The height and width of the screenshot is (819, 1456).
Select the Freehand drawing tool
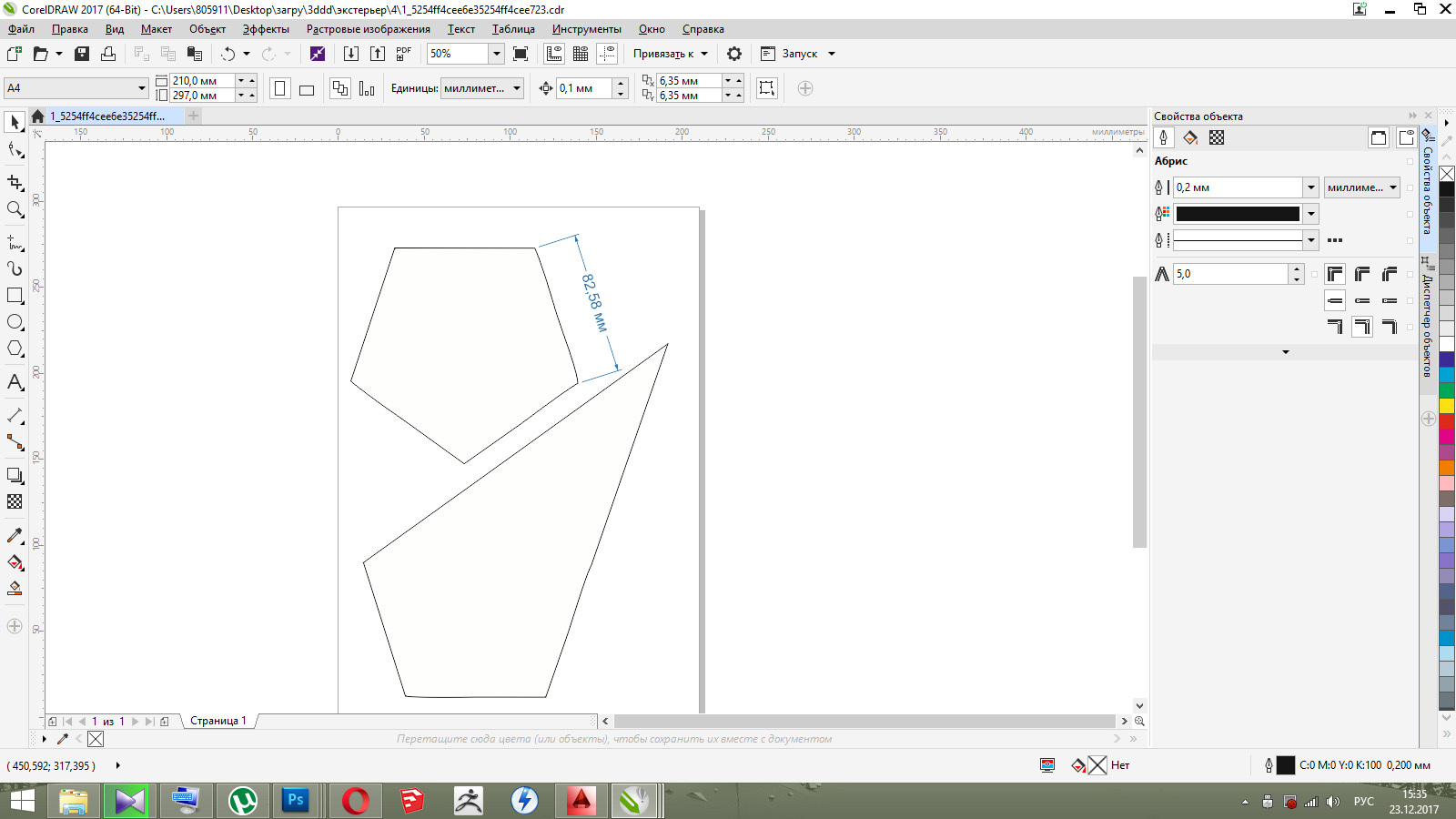pyautogui.click(x=15, y=243)
